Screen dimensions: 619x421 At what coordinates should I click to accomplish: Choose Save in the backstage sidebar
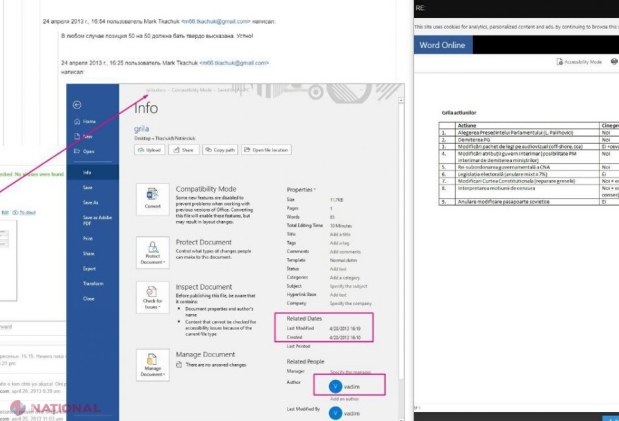pos(88,188)
